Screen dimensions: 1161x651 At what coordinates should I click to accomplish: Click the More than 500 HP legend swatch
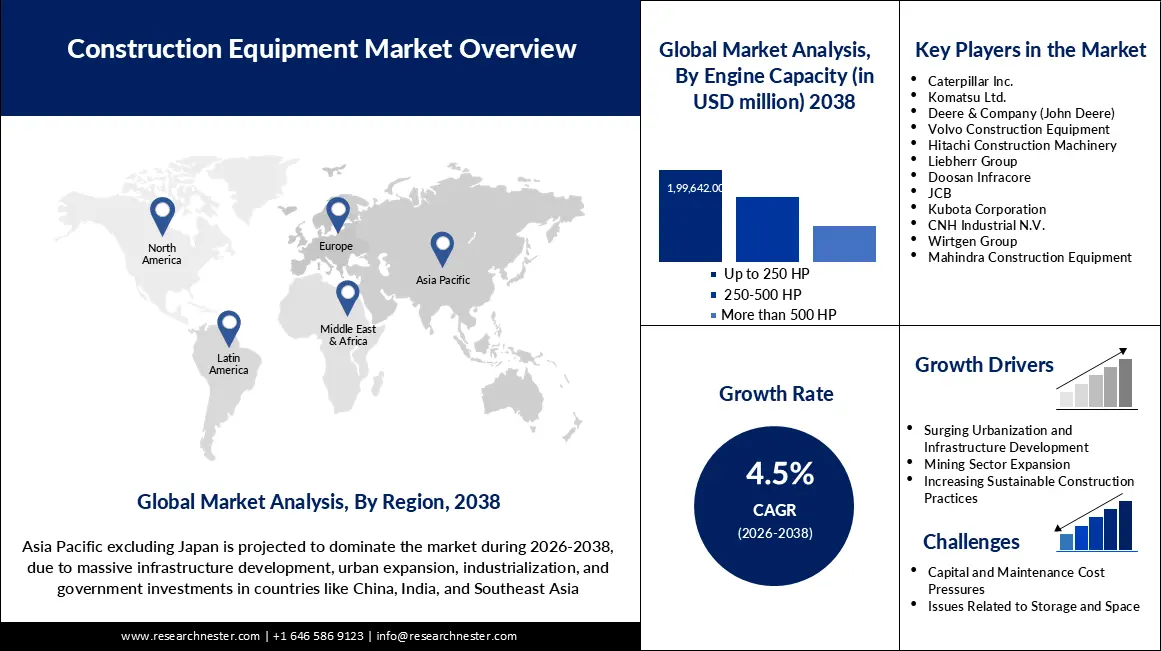coord(713,316)
